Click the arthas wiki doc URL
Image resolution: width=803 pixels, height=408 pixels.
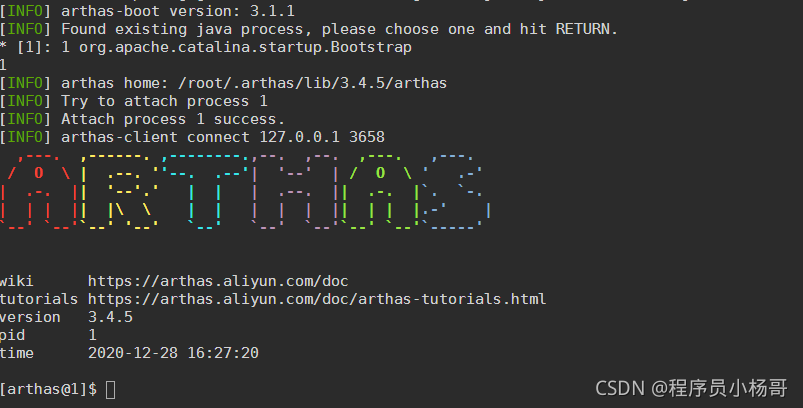tap(218, 281)
